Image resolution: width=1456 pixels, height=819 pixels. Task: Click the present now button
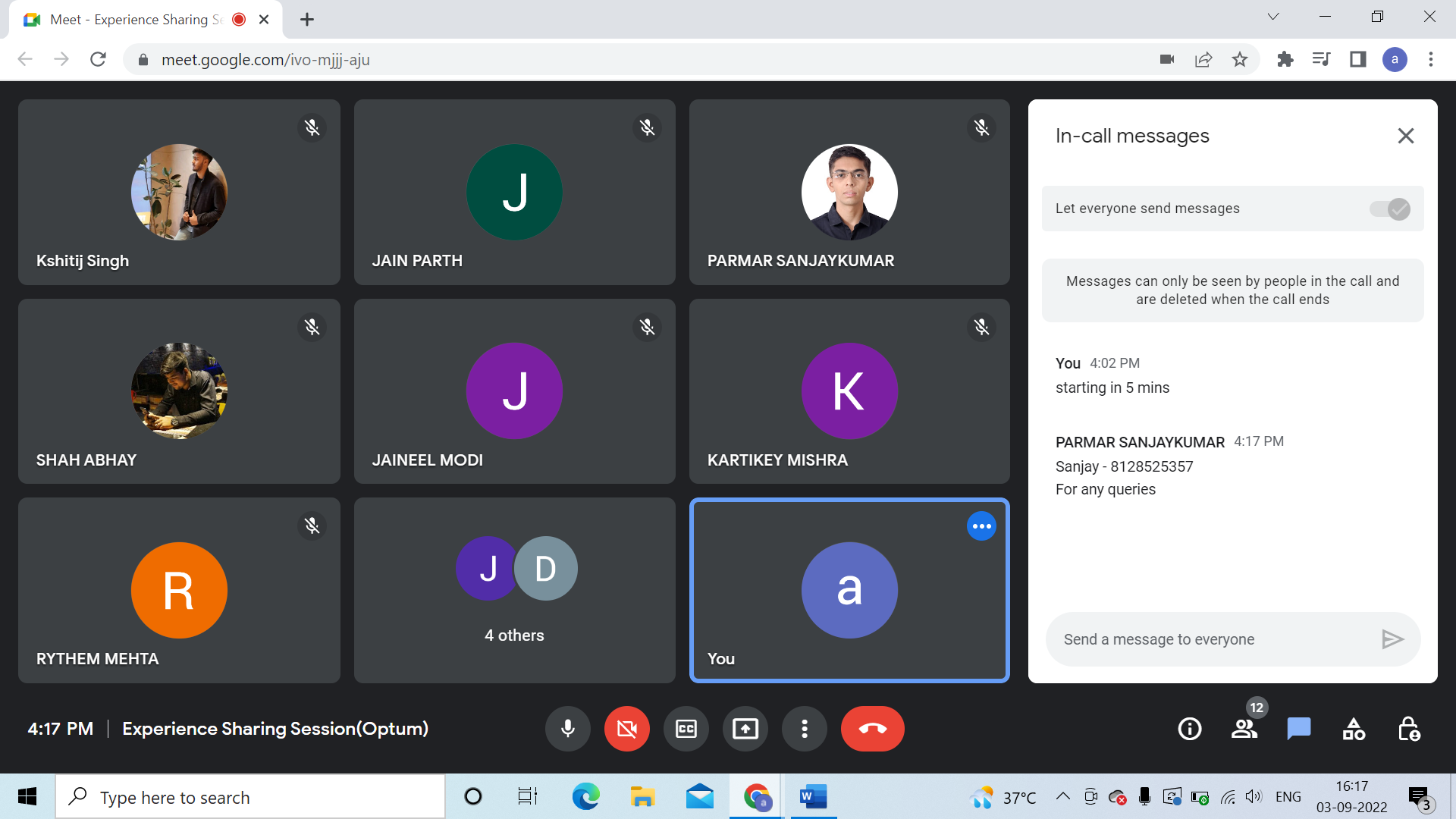745,729
